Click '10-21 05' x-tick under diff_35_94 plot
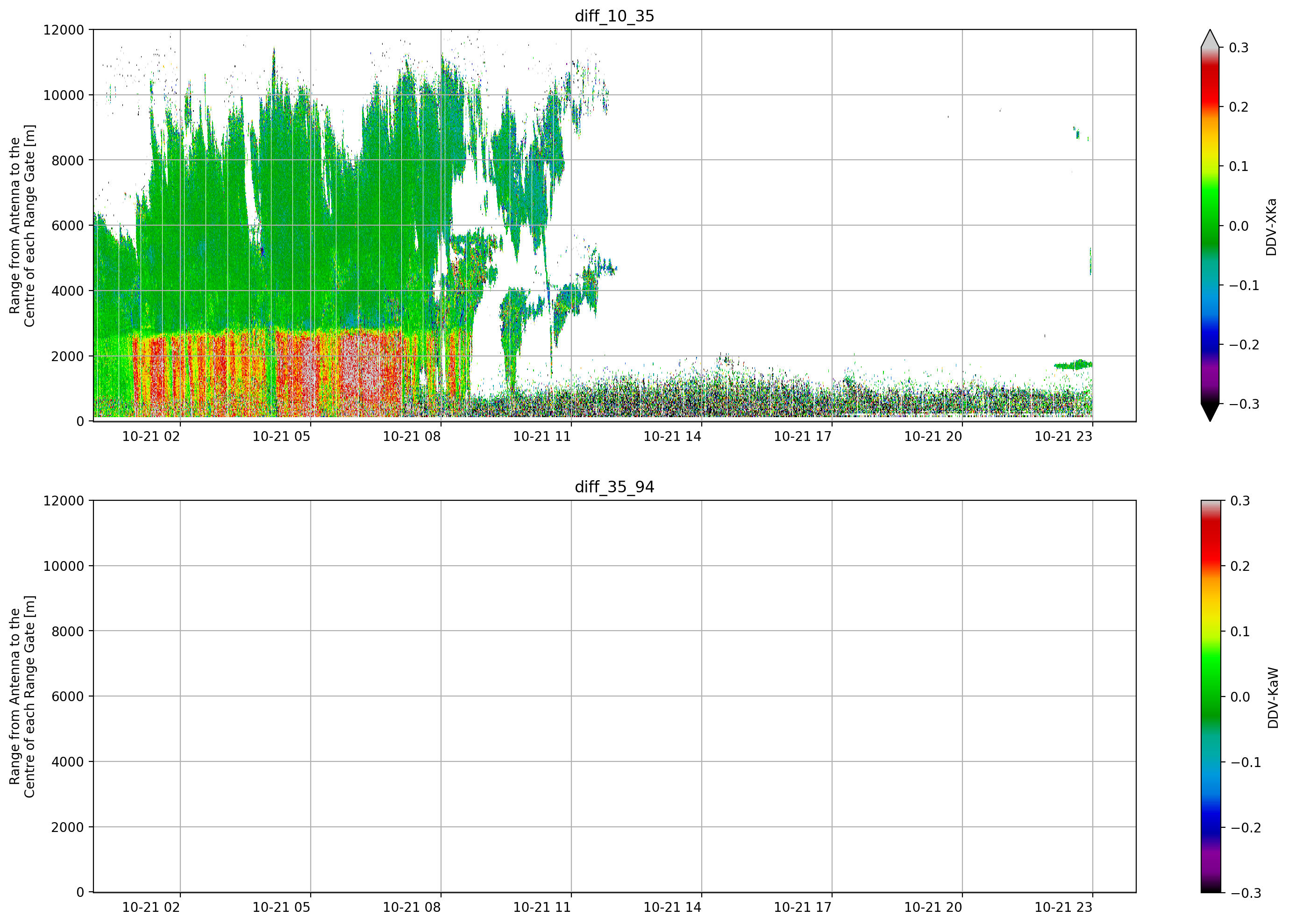Screen dimensions: 1289x924 (x=281, y=908)
